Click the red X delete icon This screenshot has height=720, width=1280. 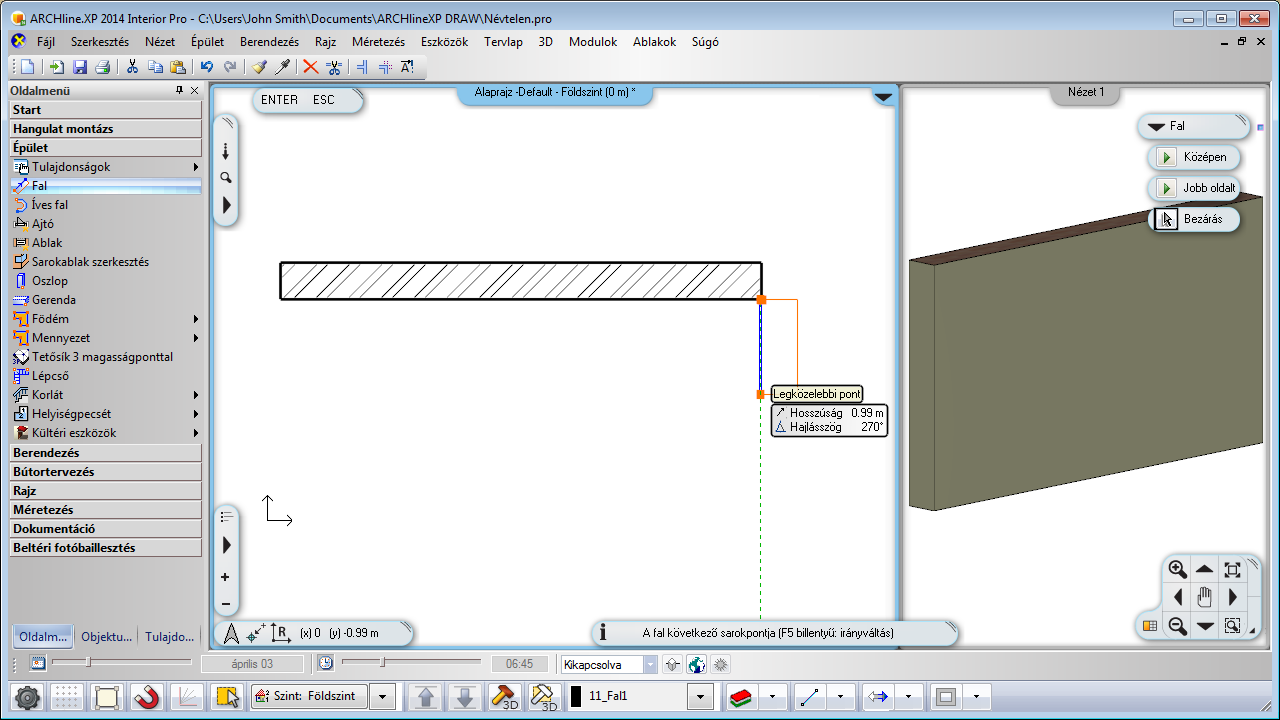click(311, 67)
